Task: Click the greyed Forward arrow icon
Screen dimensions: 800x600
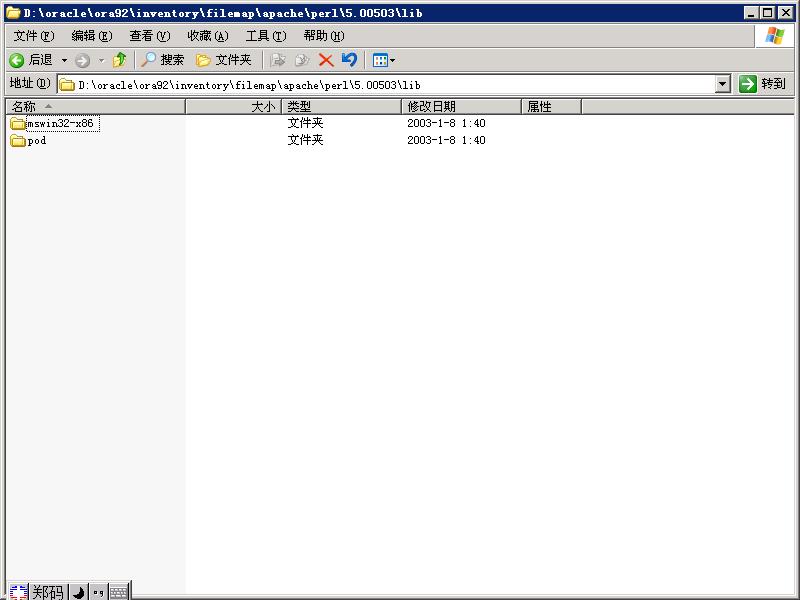Action: coord(82,61)
